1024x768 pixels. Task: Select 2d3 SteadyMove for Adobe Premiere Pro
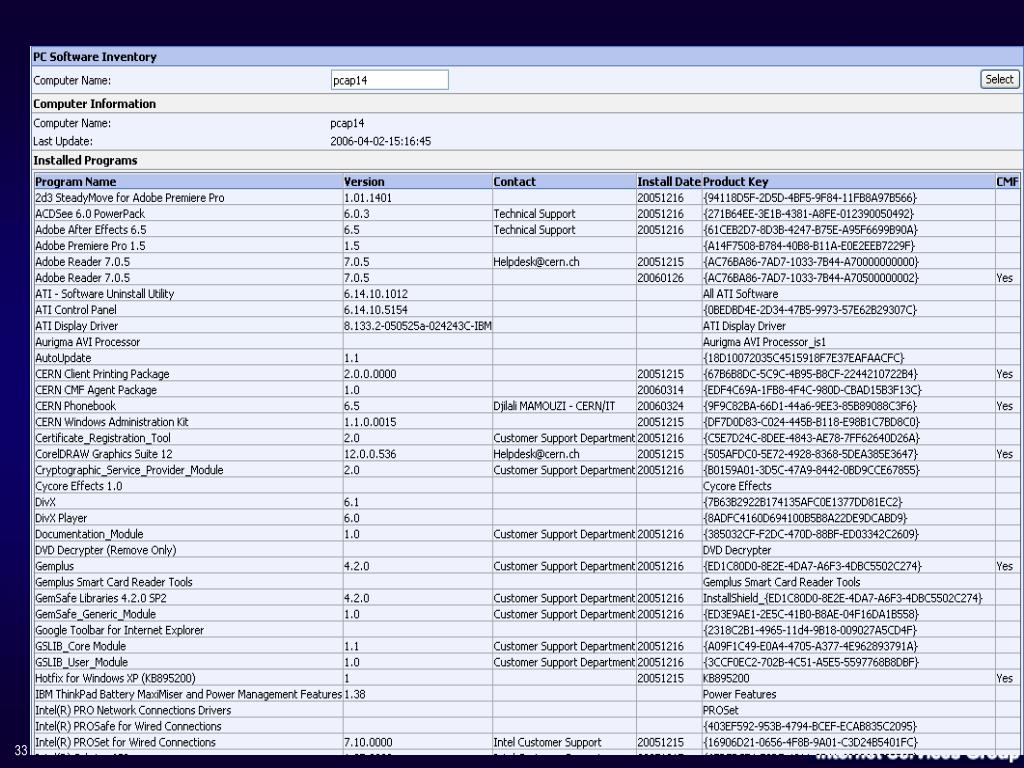[130, 198]
